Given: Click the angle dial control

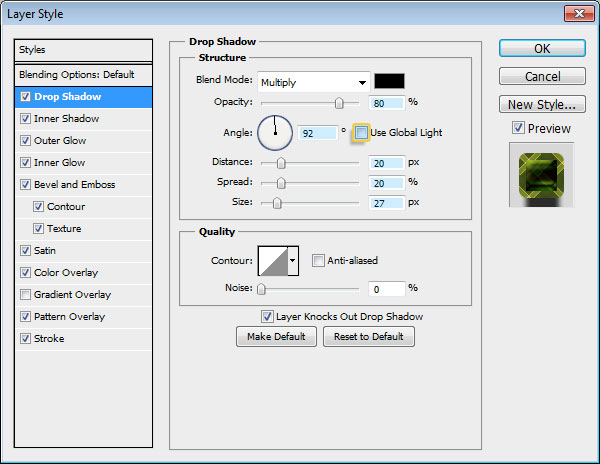Looking at the screenshot, I should 274,131.
